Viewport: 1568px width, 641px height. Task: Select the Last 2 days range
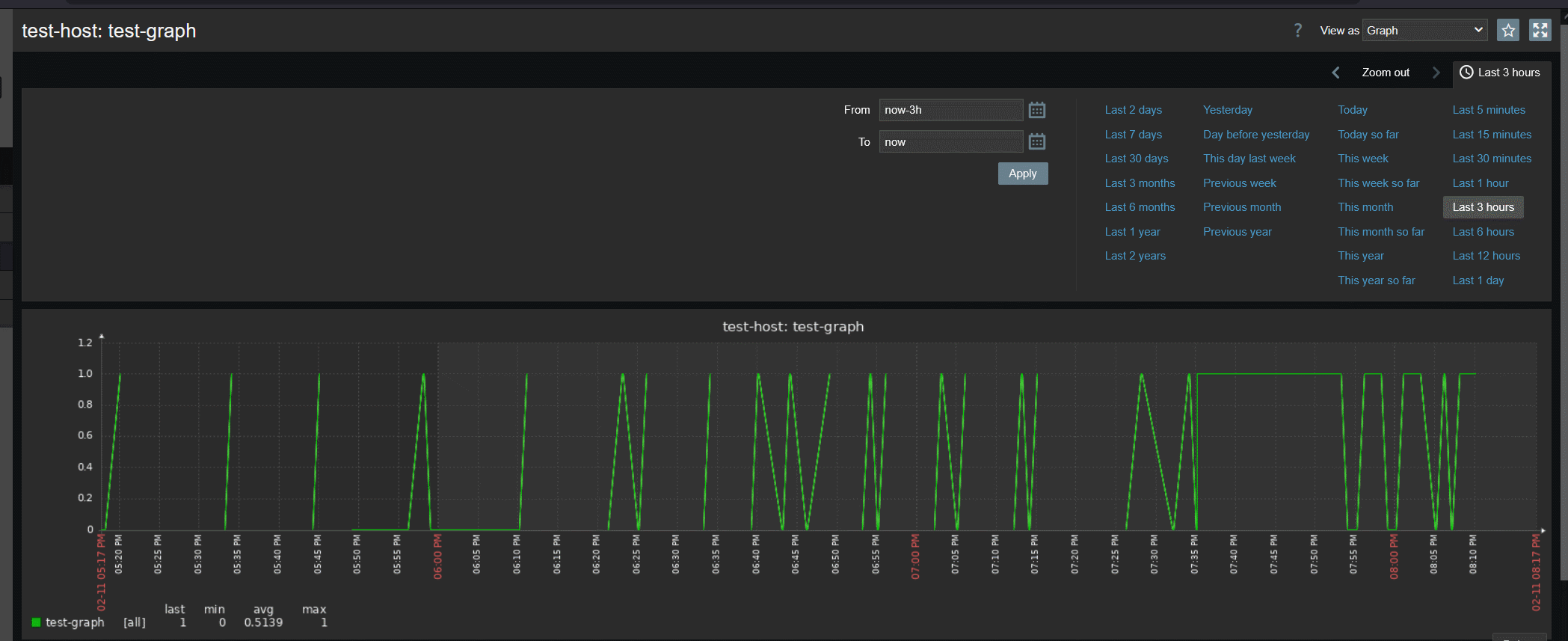[1133, 110]
